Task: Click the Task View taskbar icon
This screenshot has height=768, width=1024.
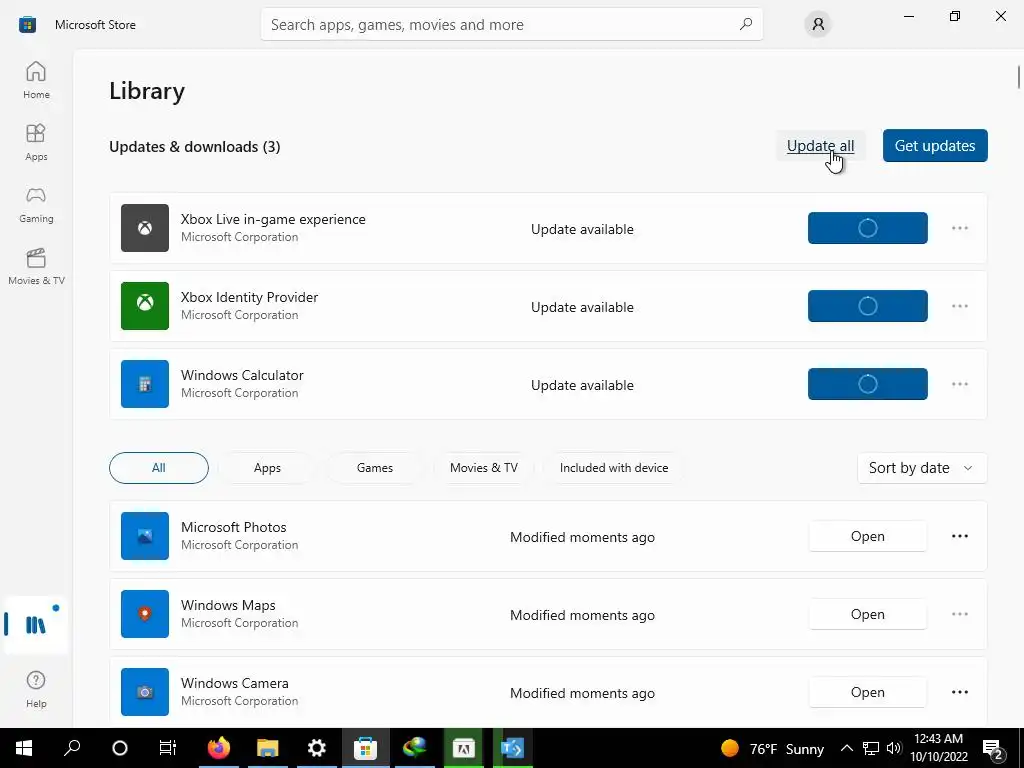Action: 168,748
